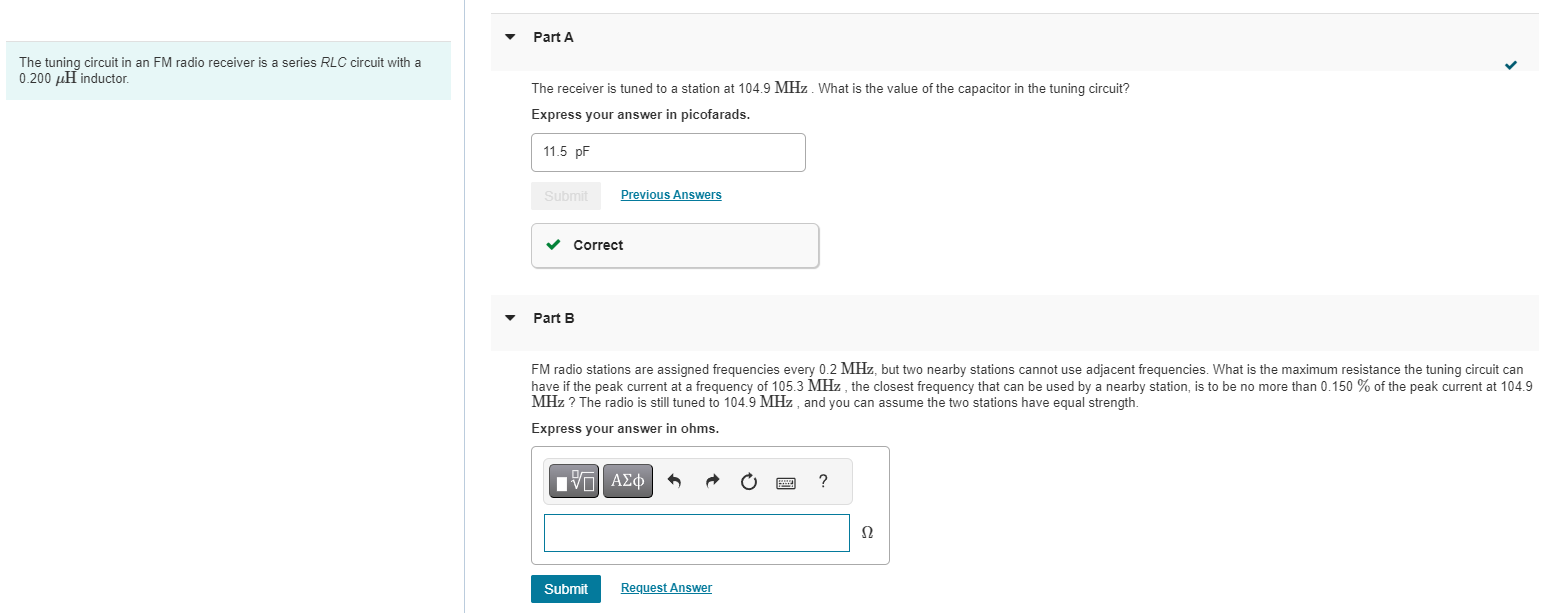The width and height of the screenshot is (1547, 613).
Task: Click the Ω unit label
Action: pos(867,534)
